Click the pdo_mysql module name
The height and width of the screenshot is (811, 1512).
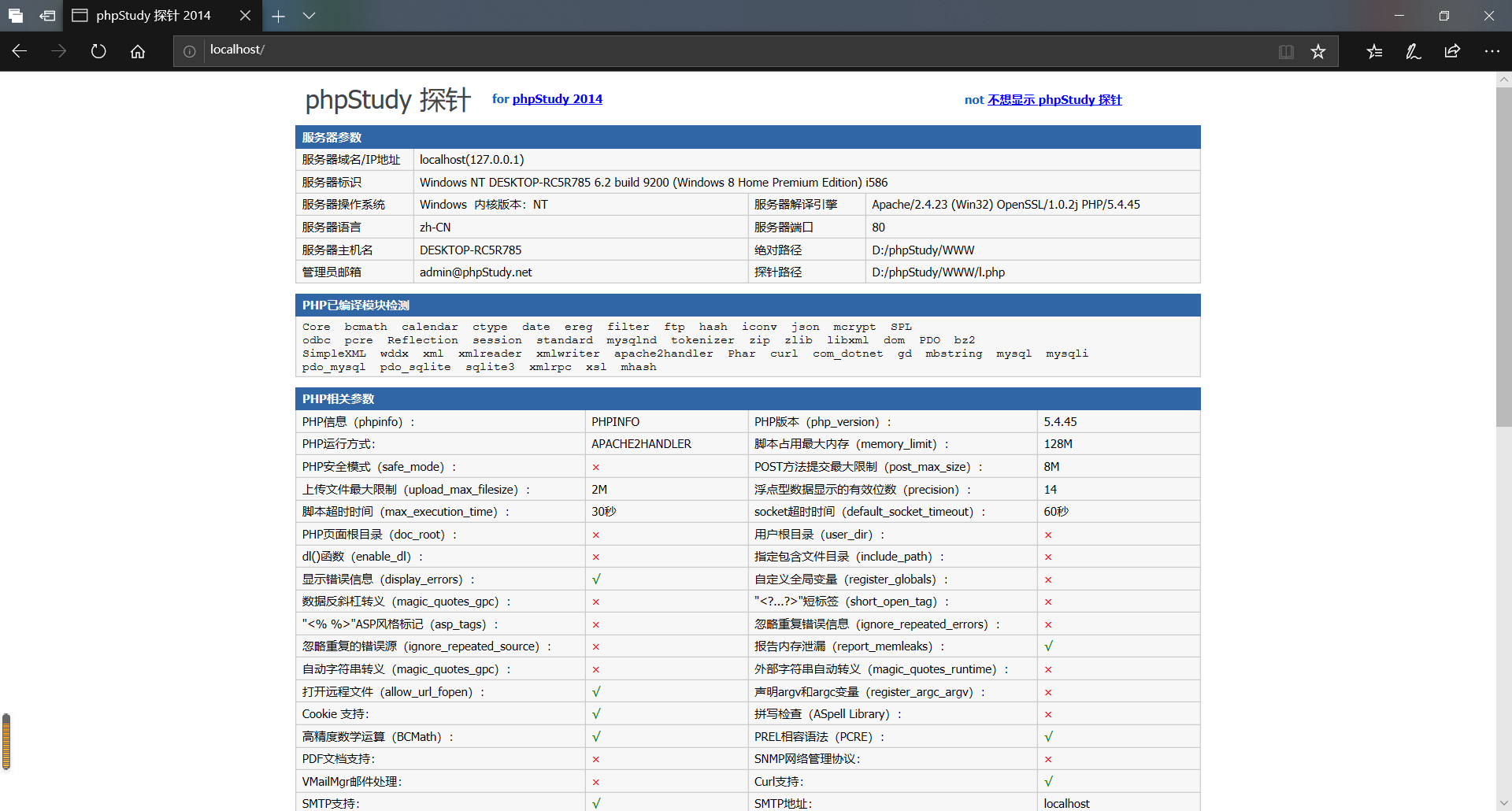pos(334,368)
